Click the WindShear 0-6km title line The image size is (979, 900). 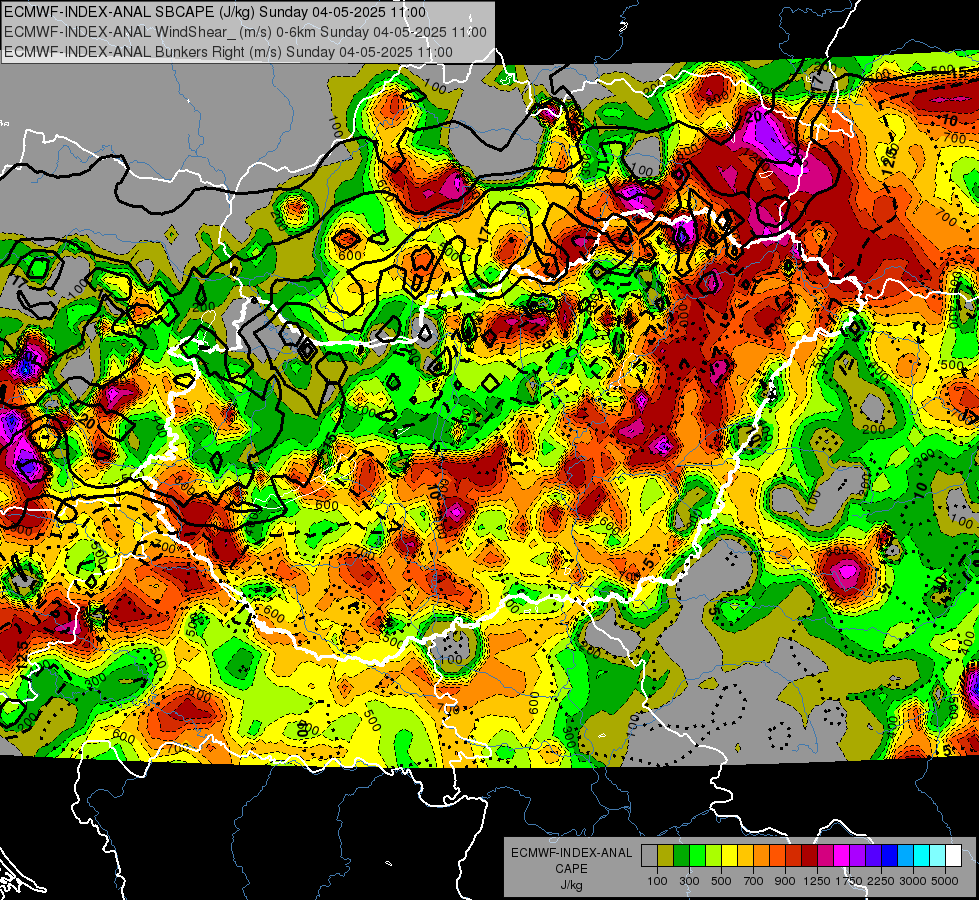pyautogui.click(x=245, y=32)
